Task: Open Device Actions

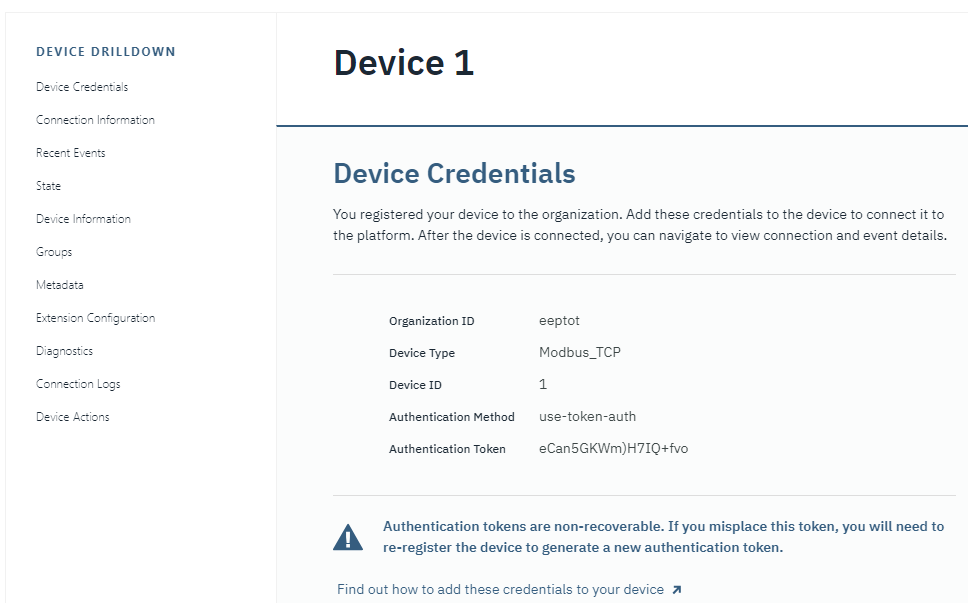Action: (x=70, y=416)
